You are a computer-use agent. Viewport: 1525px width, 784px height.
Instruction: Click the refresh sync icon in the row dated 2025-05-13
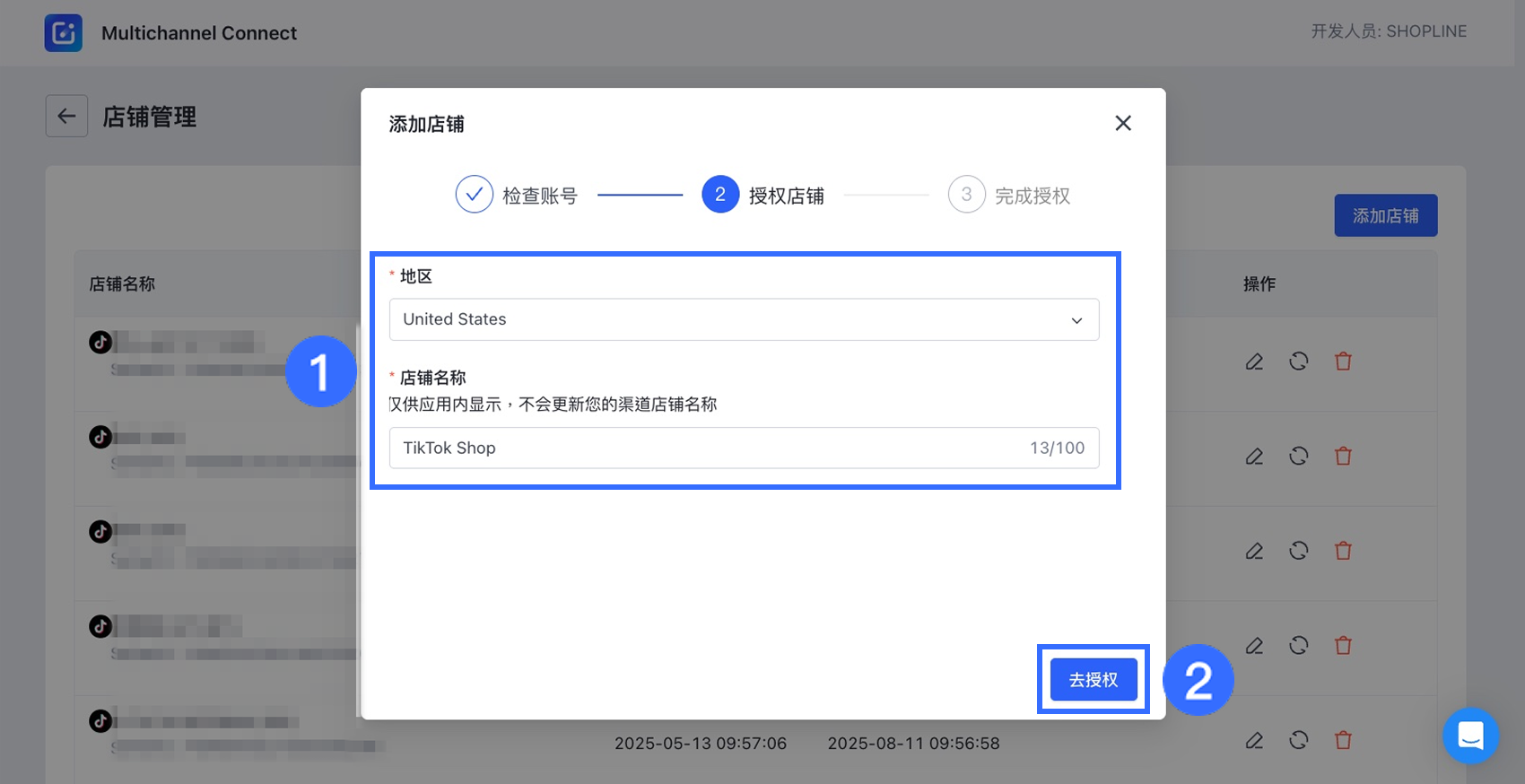coord(1299,740)
